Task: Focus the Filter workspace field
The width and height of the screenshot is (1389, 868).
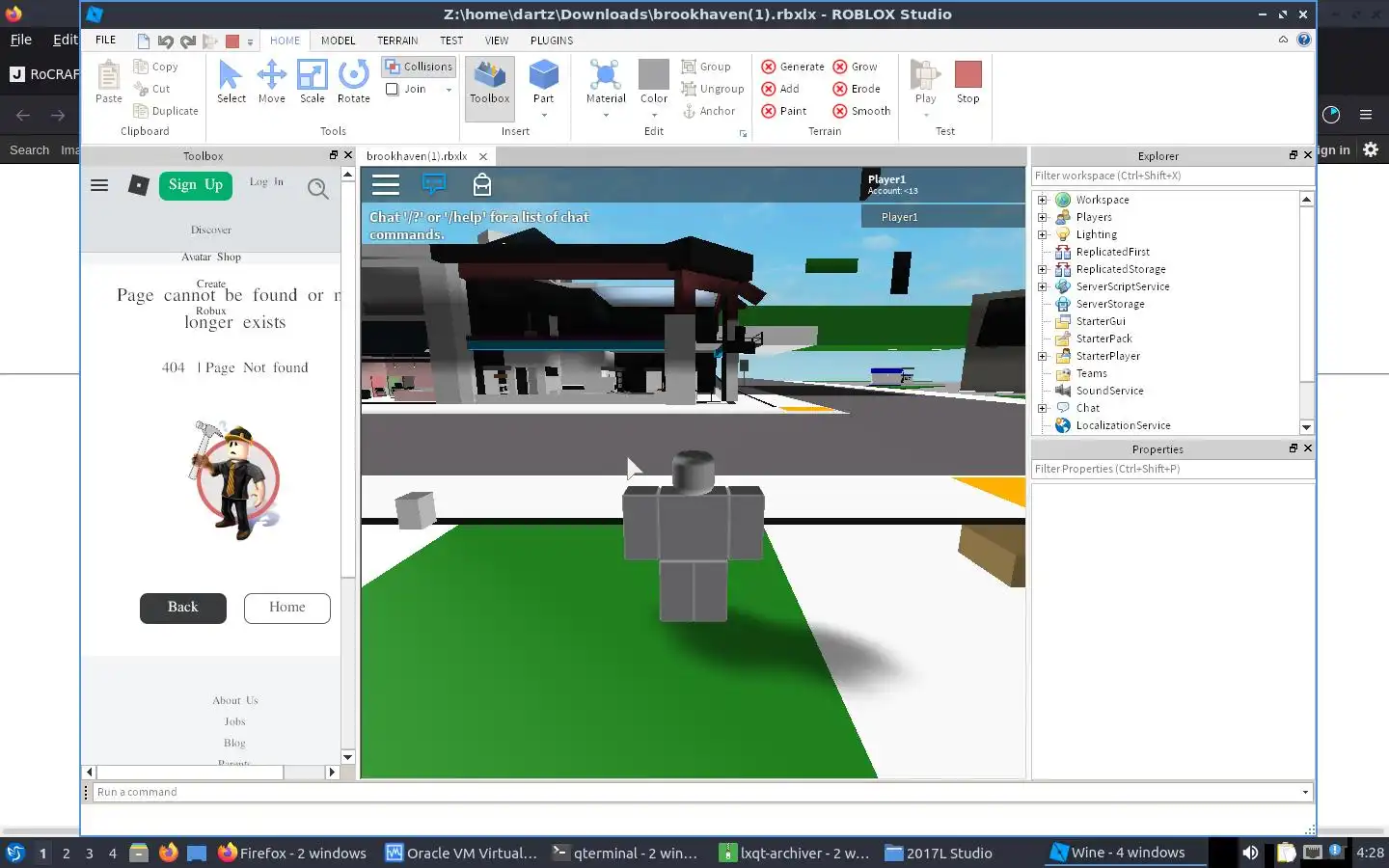Action: (x=1171, y=176)
